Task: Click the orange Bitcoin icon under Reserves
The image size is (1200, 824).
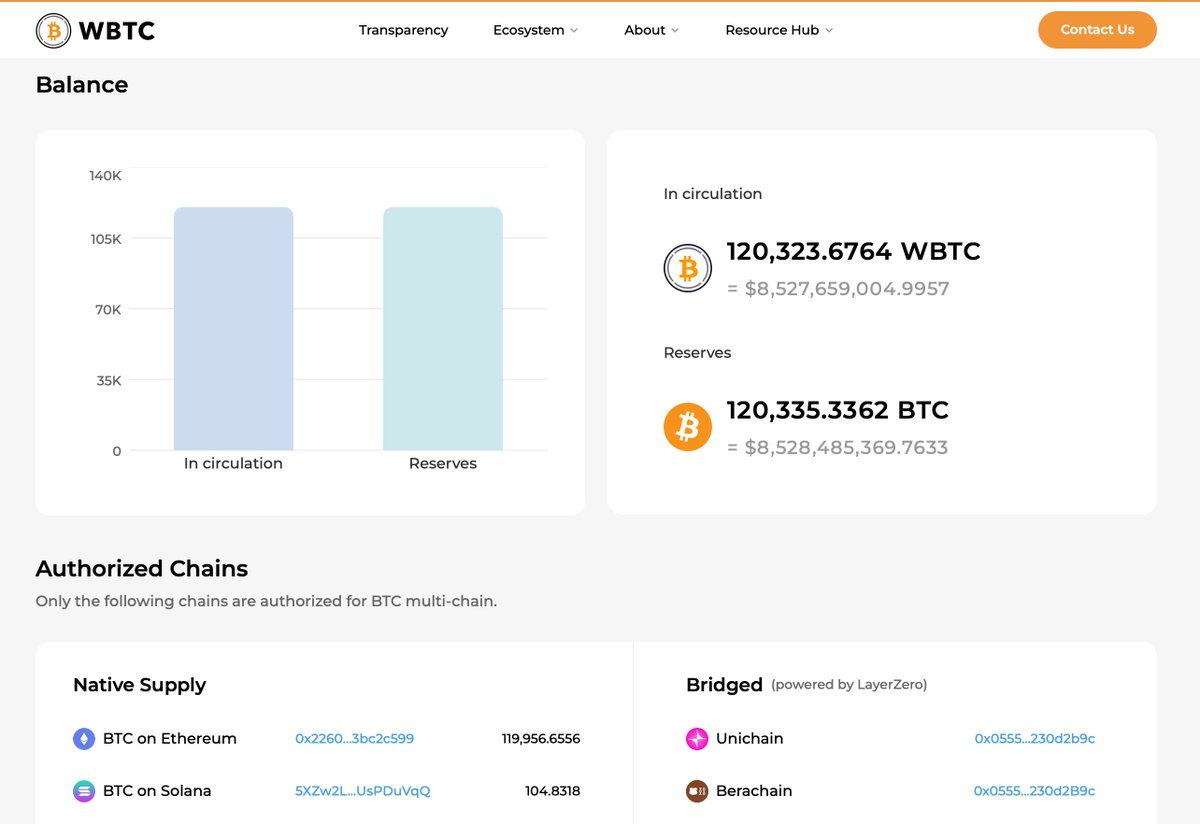Action: pyautogui.click(x=688, y=427)
